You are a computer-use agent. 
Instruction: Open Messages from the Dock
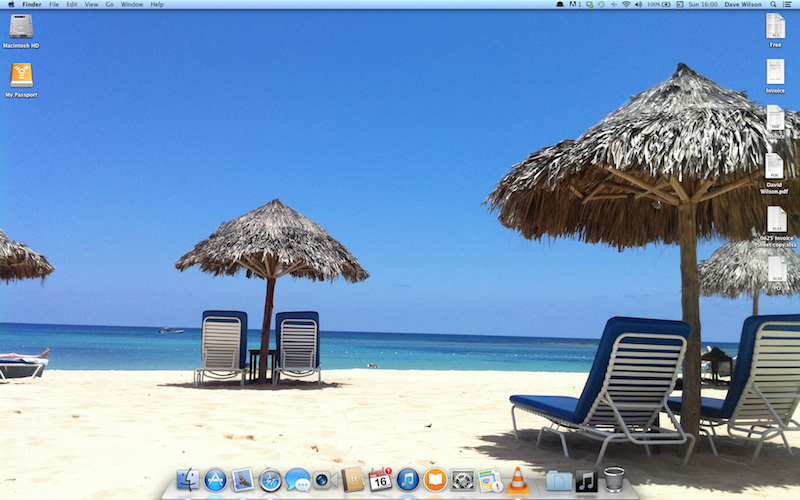[297, 480]
